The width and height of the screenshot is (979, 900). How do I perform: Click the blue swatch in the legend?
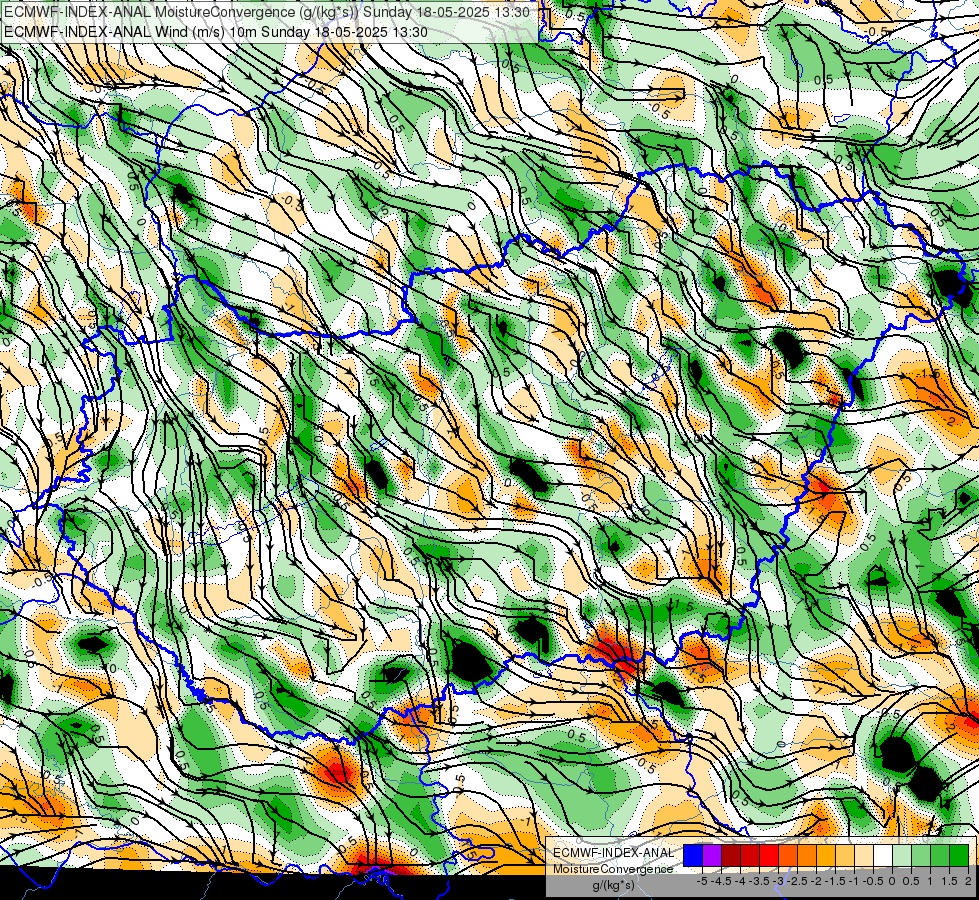(x=693, y=856)
